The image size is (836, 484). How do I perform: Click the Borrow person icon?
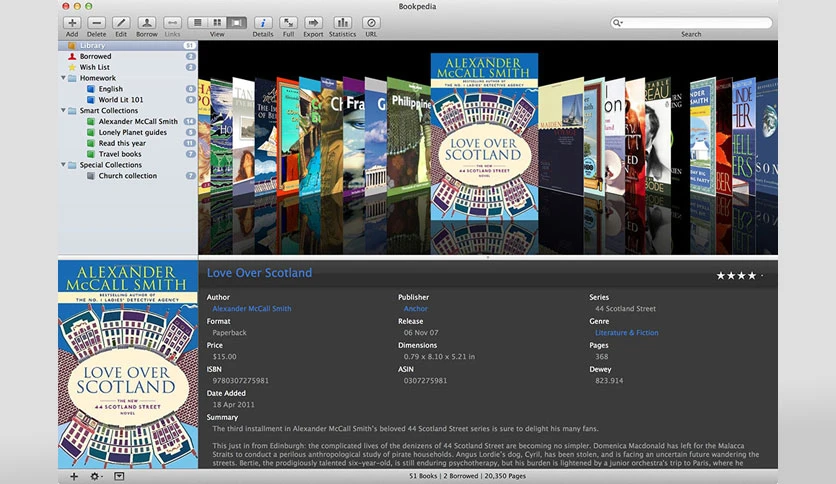tap(147, 23)
